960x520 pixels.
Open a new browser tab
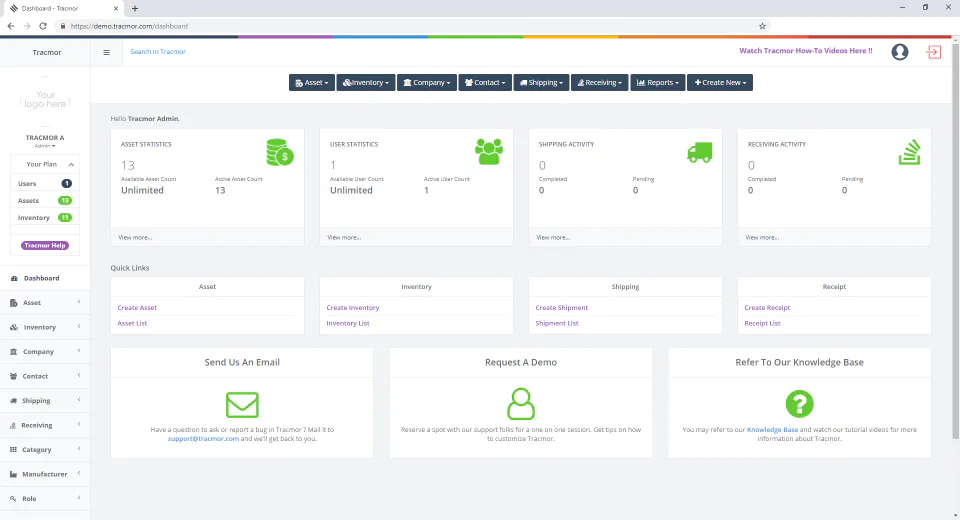pyautogui.click(x=135, y=9)
